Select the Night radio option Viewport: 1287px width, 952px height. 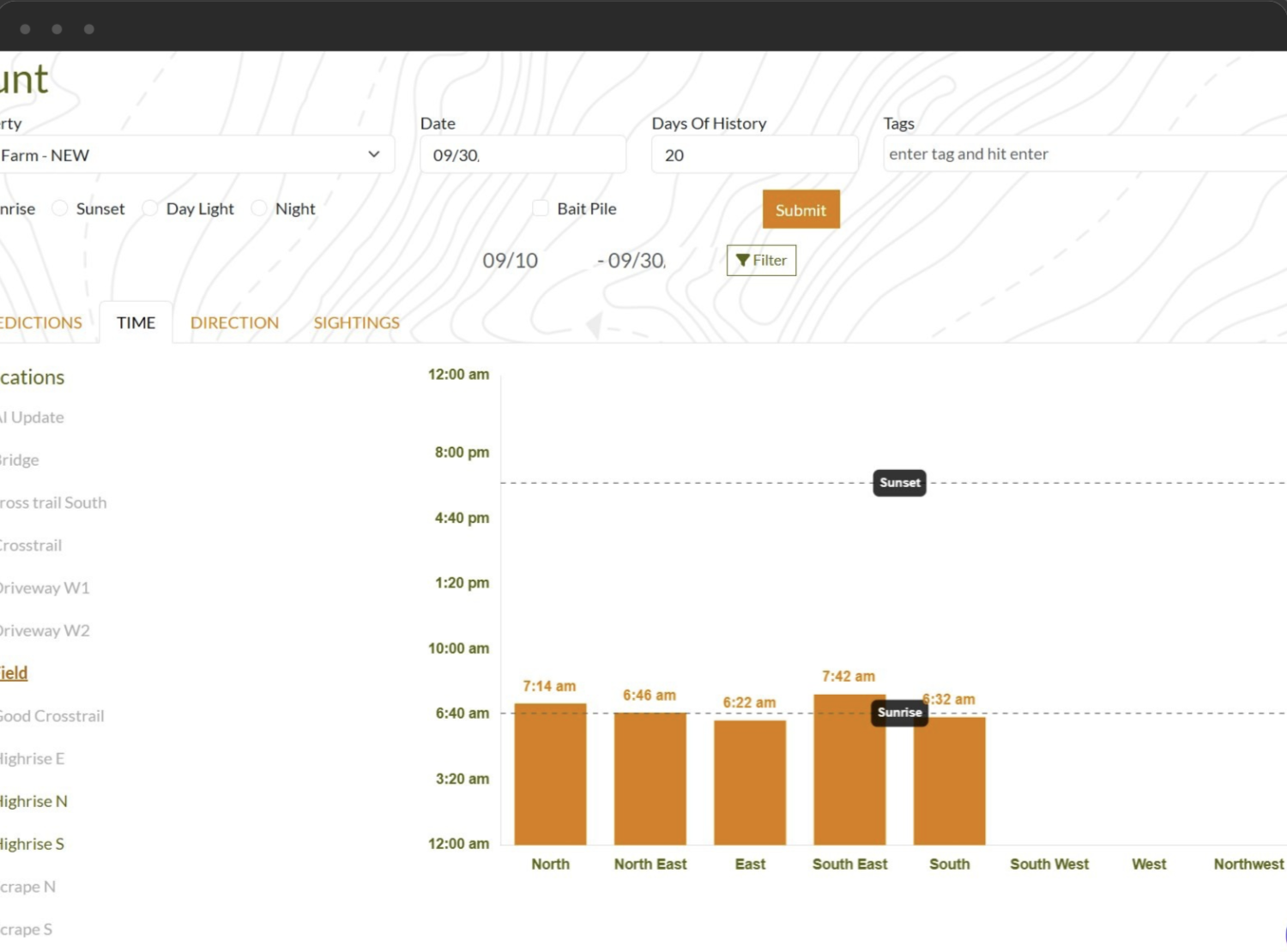tap(259, 208)
